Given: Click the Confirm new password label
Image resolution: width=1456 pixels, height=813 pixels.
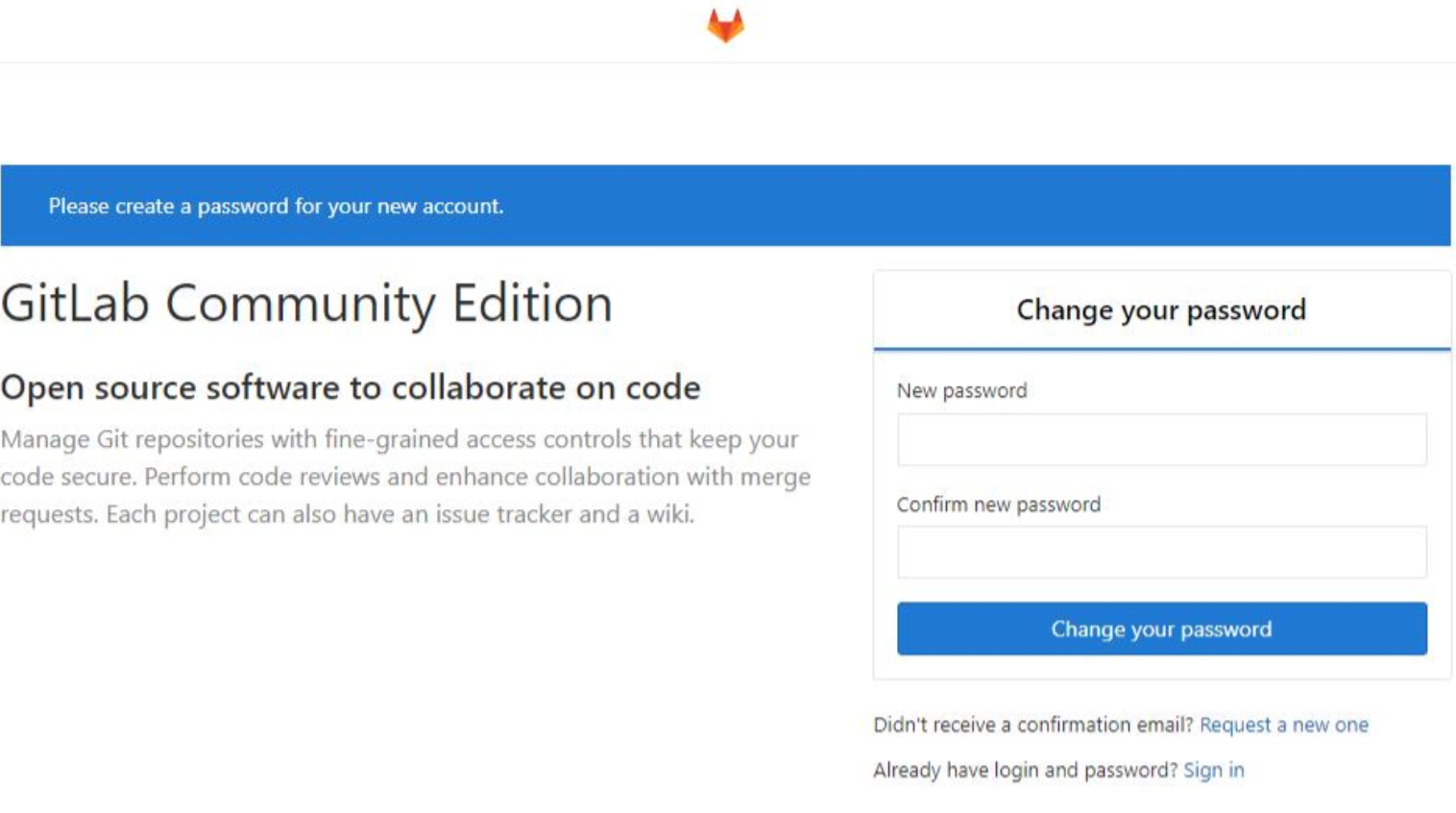Looking at the screenshot, I should (998, 505).
